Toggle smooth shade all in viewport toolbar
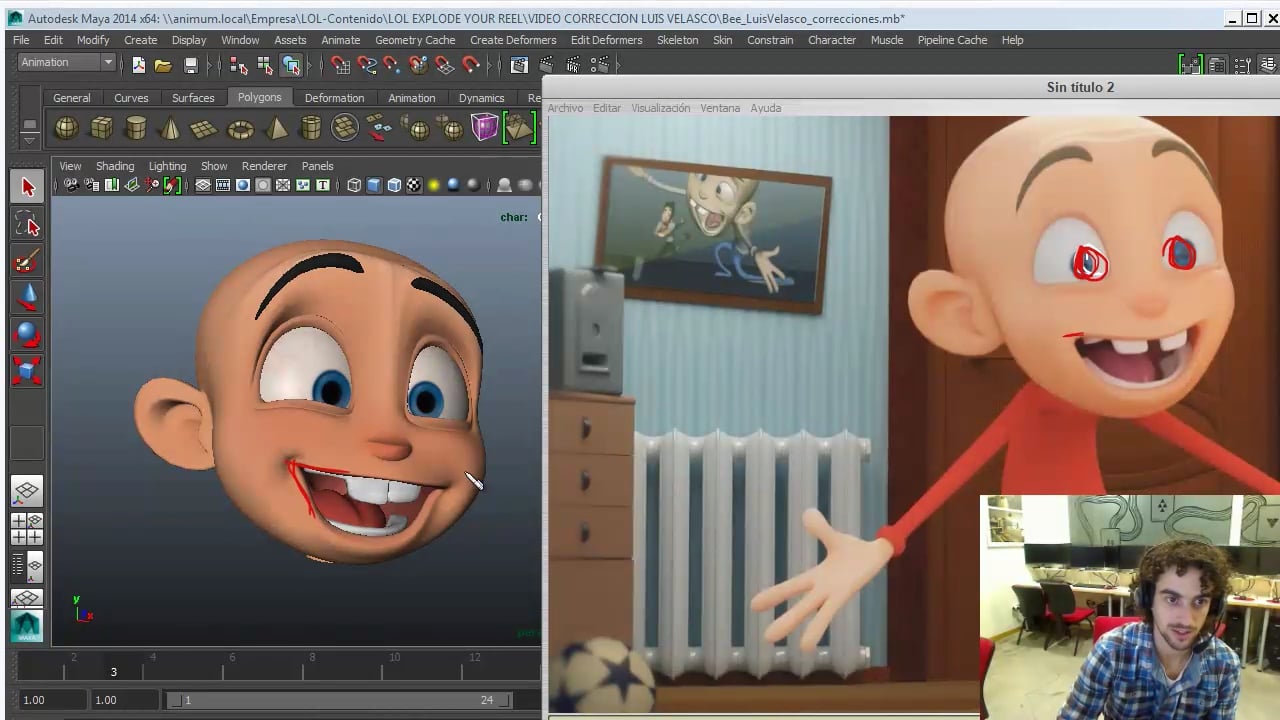Image resolution: width=1280 pixels, height=720 pixels. click(x=374, y=185)
